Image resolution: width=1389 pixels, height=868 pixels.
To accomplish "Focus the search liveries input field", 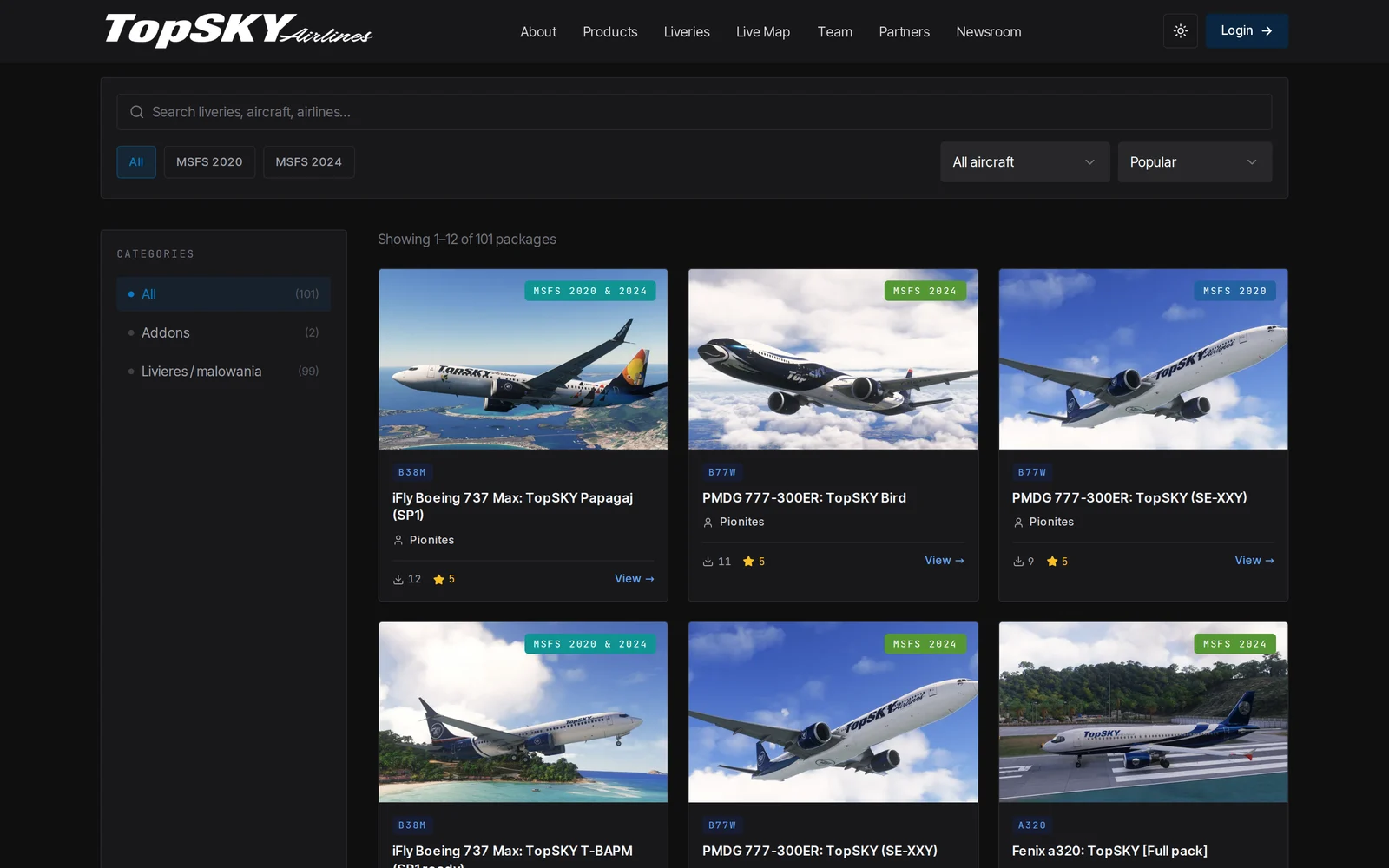I will pyautogui.click(x=694, y=112).
